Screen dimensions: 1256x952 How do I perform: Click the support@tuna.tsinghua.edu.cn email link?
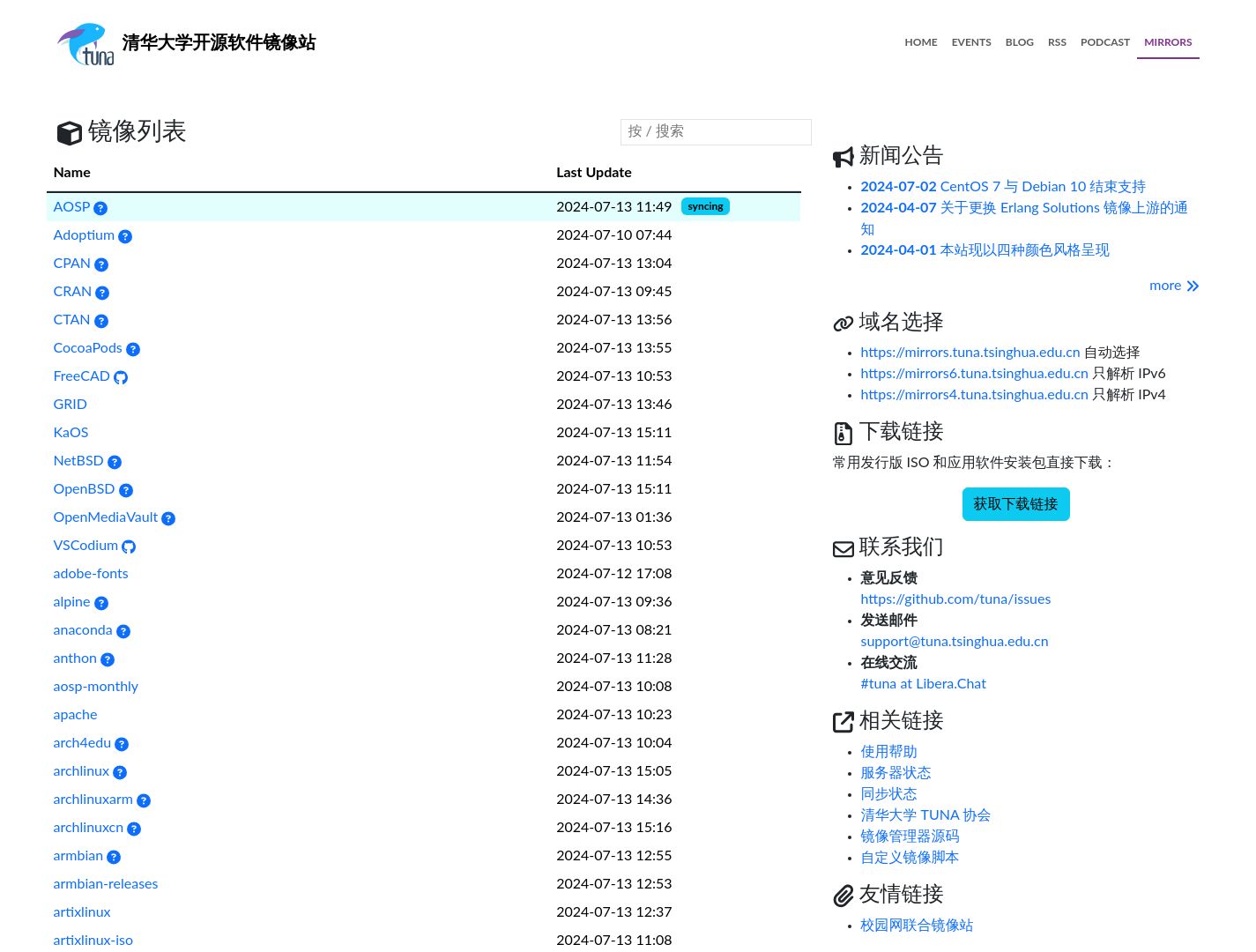click(x=955, y=642)
